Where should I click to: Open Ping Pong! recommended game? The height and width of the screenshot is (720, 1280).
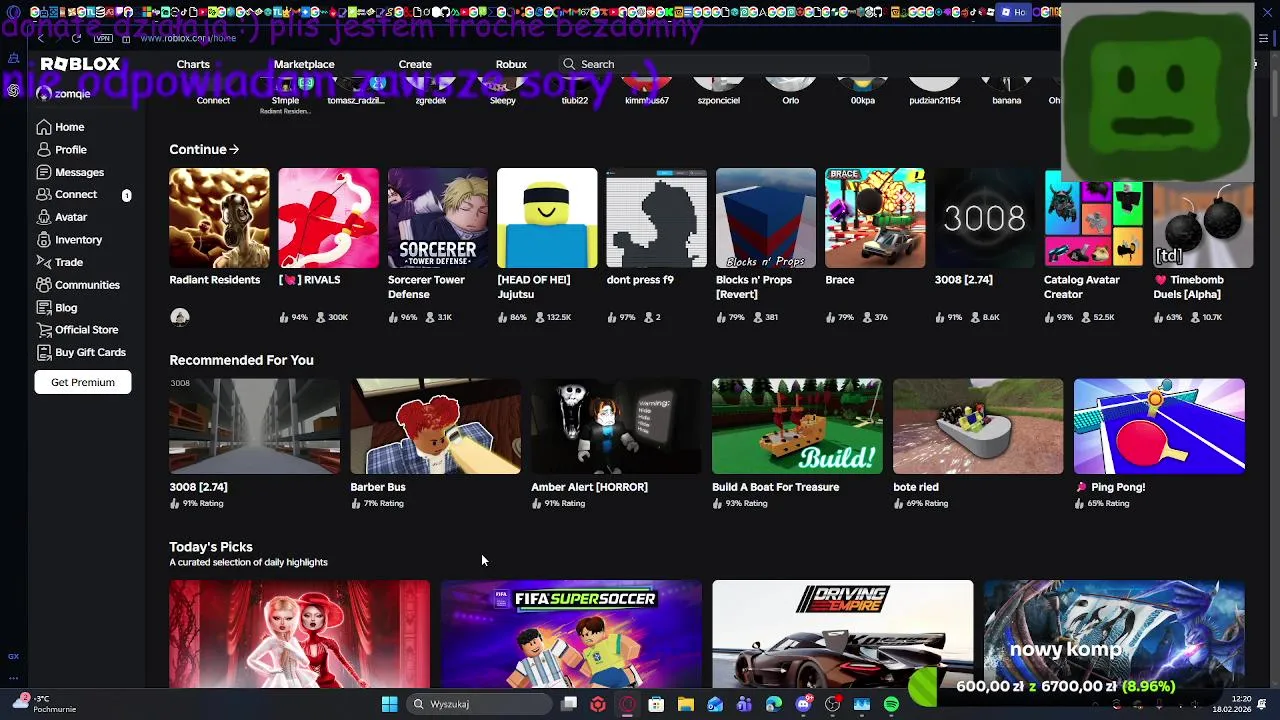point(1159,426)
